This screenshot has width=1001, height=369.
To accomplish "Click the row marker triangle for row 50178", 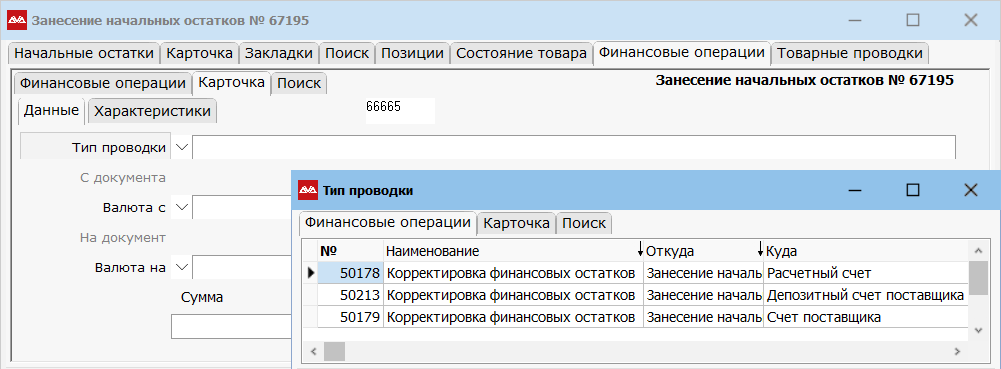I will point(311,273).
